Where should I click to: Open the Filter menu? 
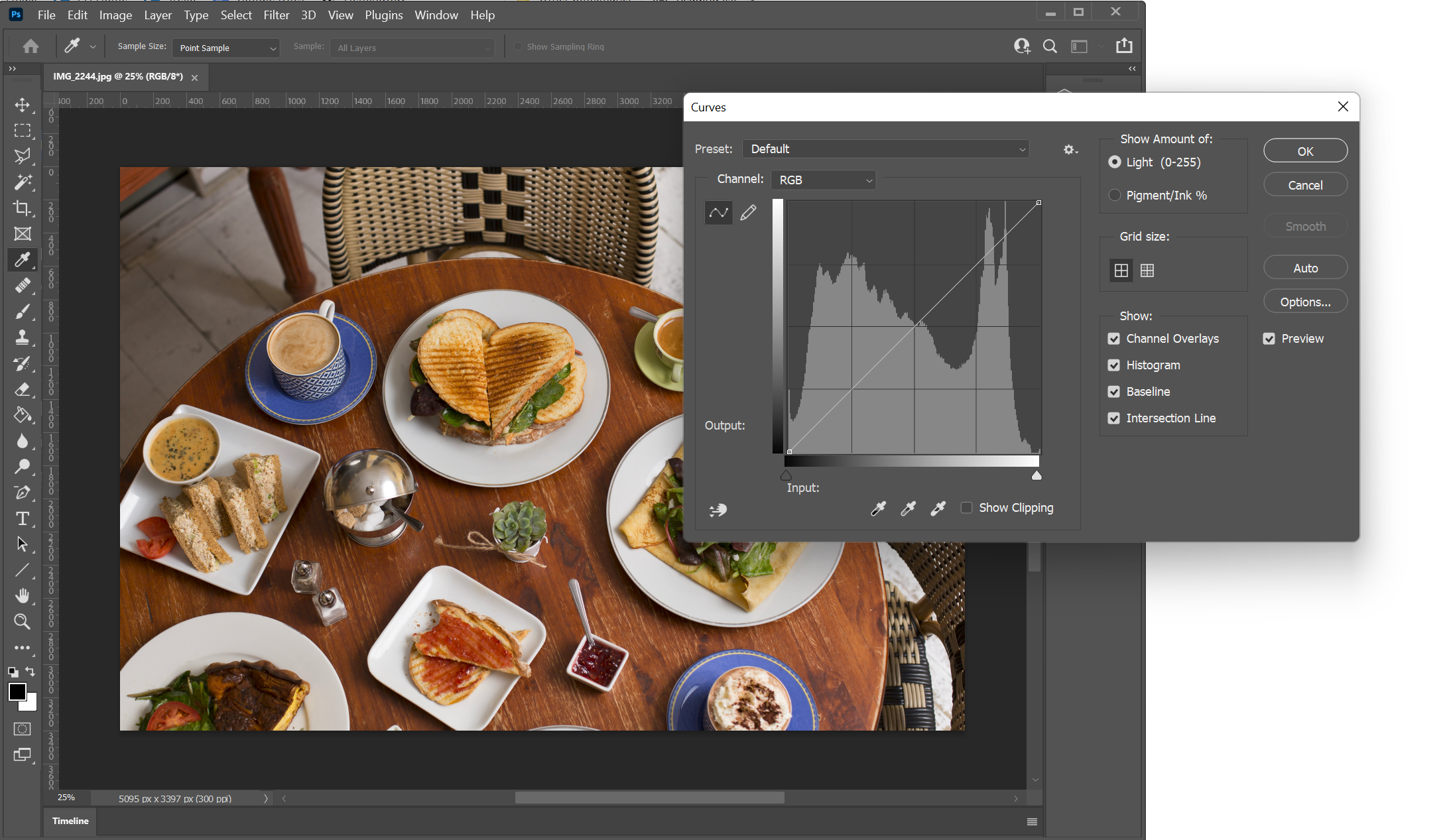click(276, 15)
